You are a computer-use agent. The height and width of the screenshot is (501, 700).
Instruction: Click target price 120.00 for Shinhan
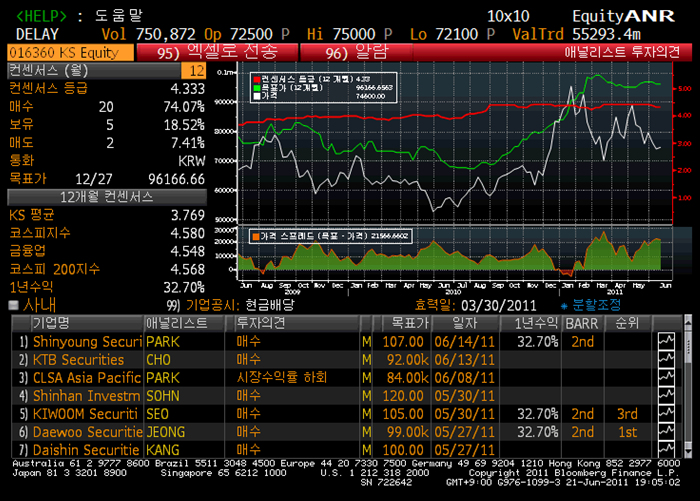point(403,396)
